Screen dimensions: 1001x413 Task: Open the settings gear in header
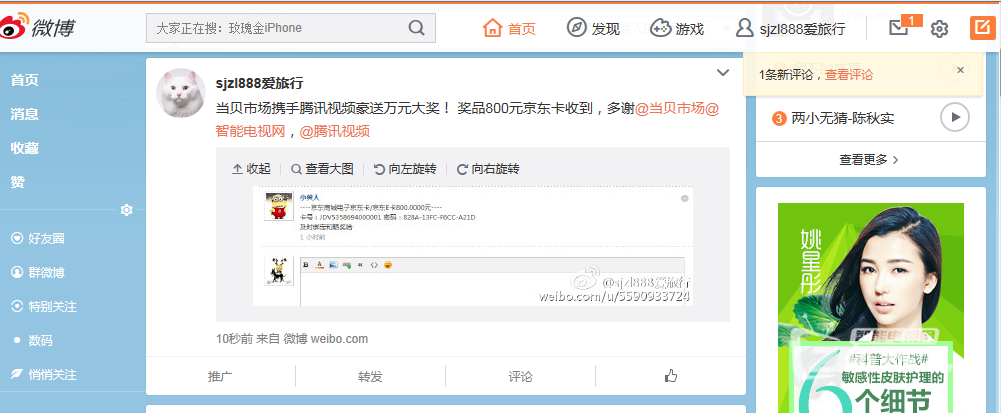939,29
